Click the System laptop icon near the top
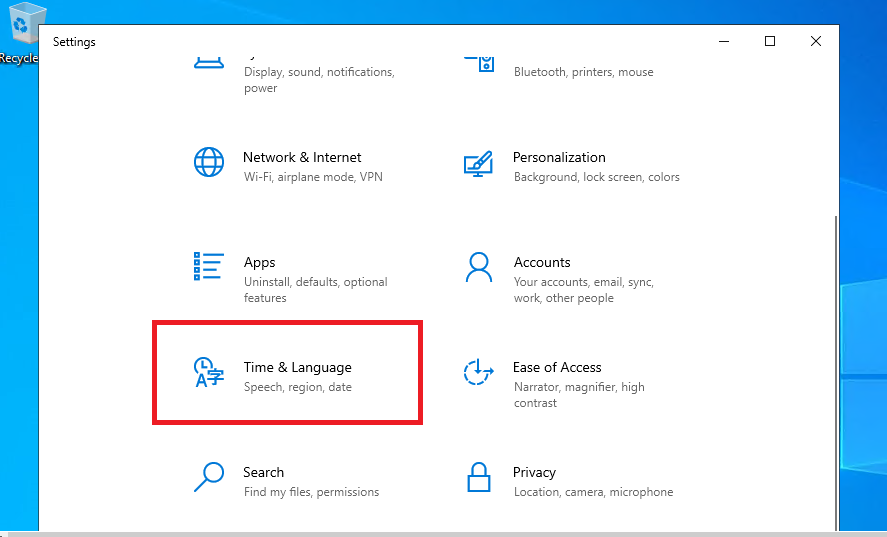The height and width of the screenshot is (537, 887). coord(209,62)
